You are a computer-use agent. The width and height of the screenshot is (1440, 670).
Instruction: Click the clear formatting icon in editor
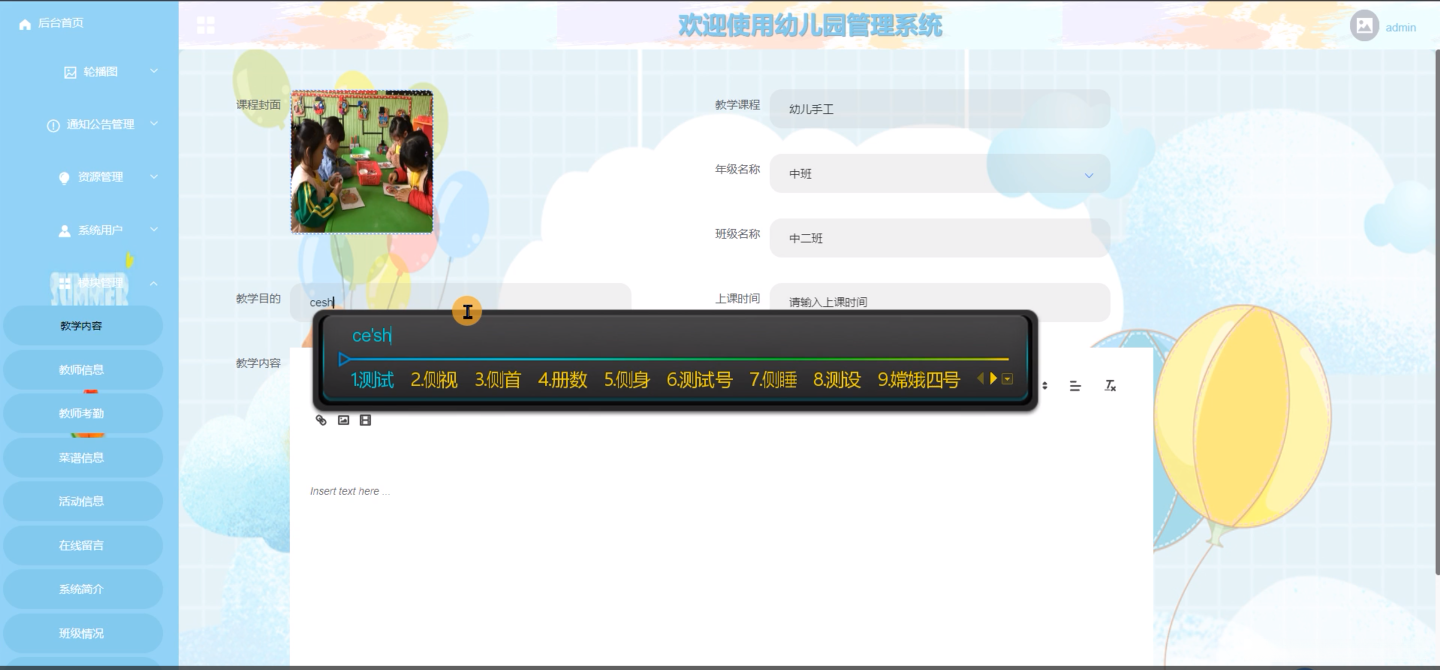[1110, 386]
